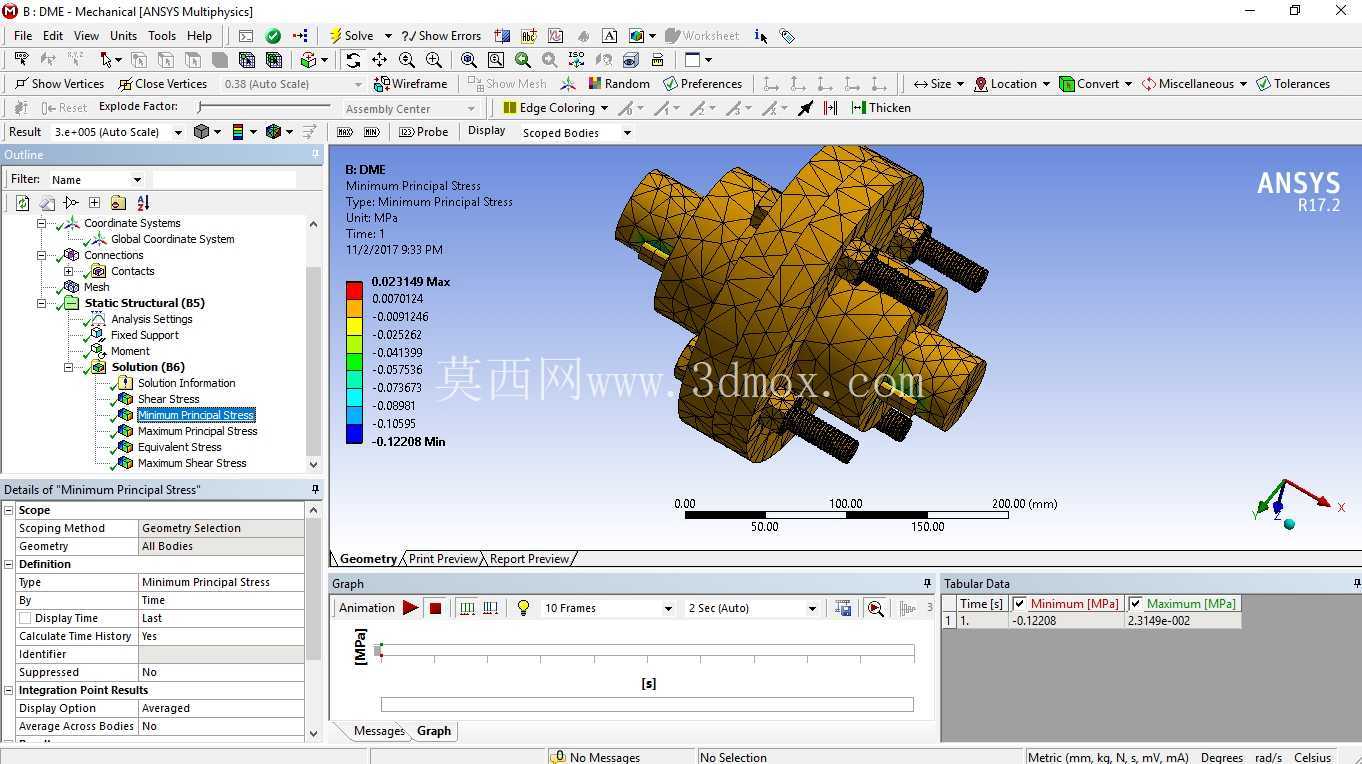Image resolution: width=1362 pixels, height=764 pixels.
Task: Select the Pan tool
Action: [x=379, y=60]
